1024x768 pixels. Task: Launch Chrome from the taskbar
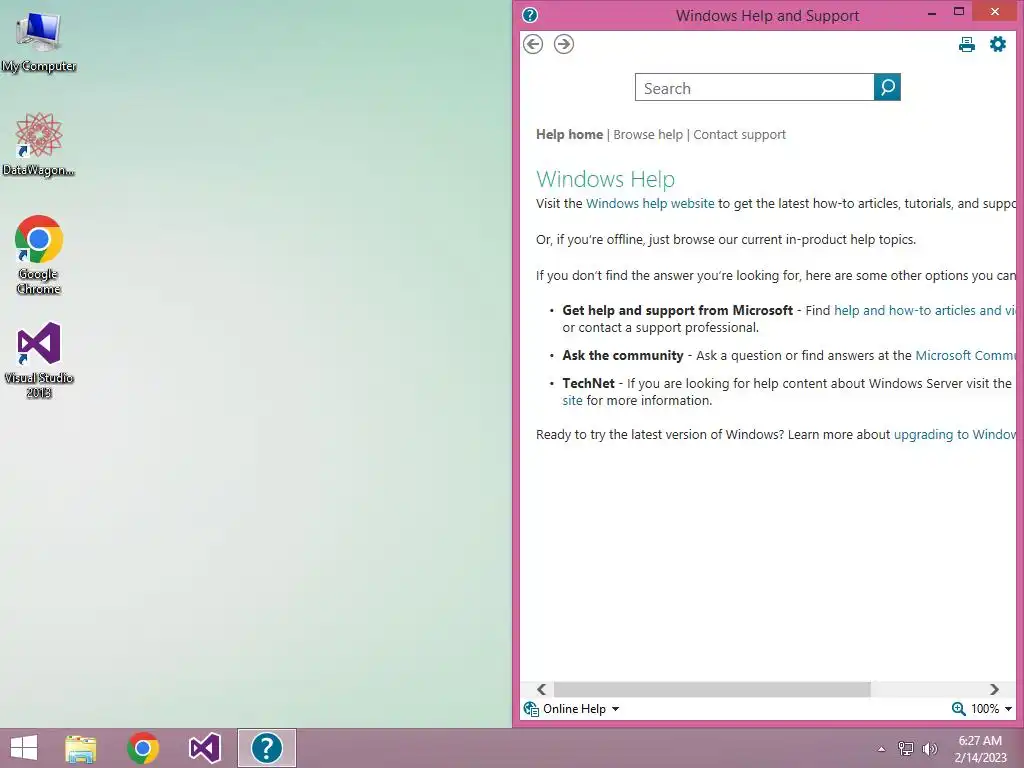(143, 748)
